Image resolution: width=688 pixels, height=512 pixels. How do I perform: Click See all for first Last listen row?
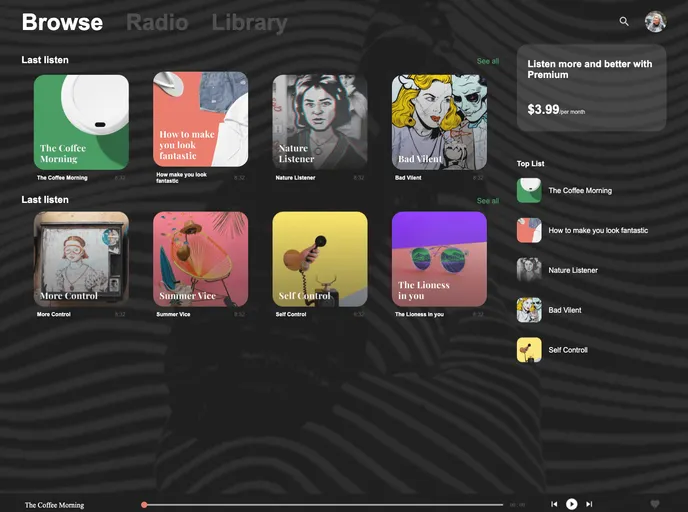488,61
